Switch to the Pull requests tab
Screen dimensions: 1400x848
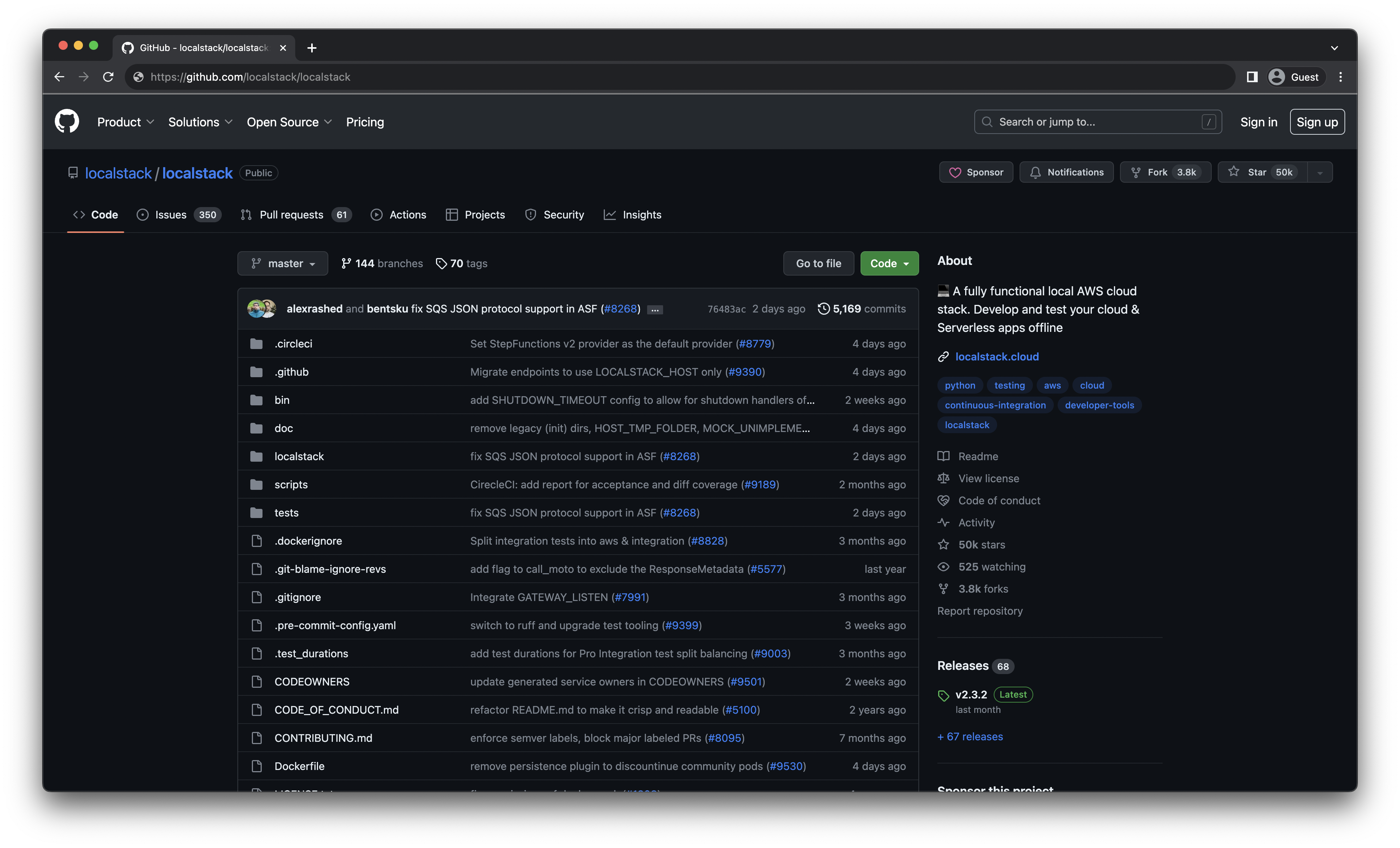click(291, 214)
